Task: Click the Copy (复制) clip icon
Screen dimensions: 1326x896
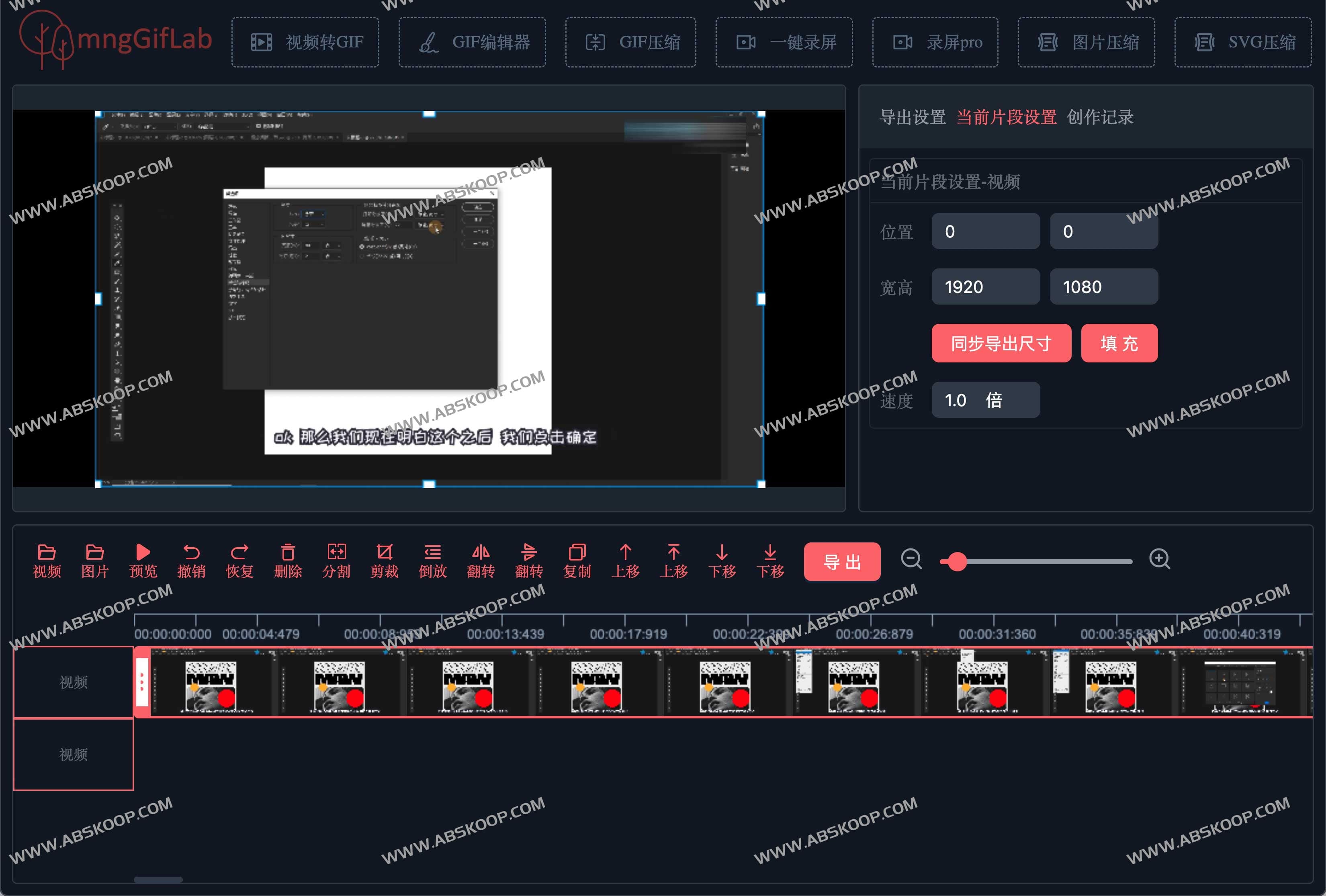Action: (x=577, y=552)
